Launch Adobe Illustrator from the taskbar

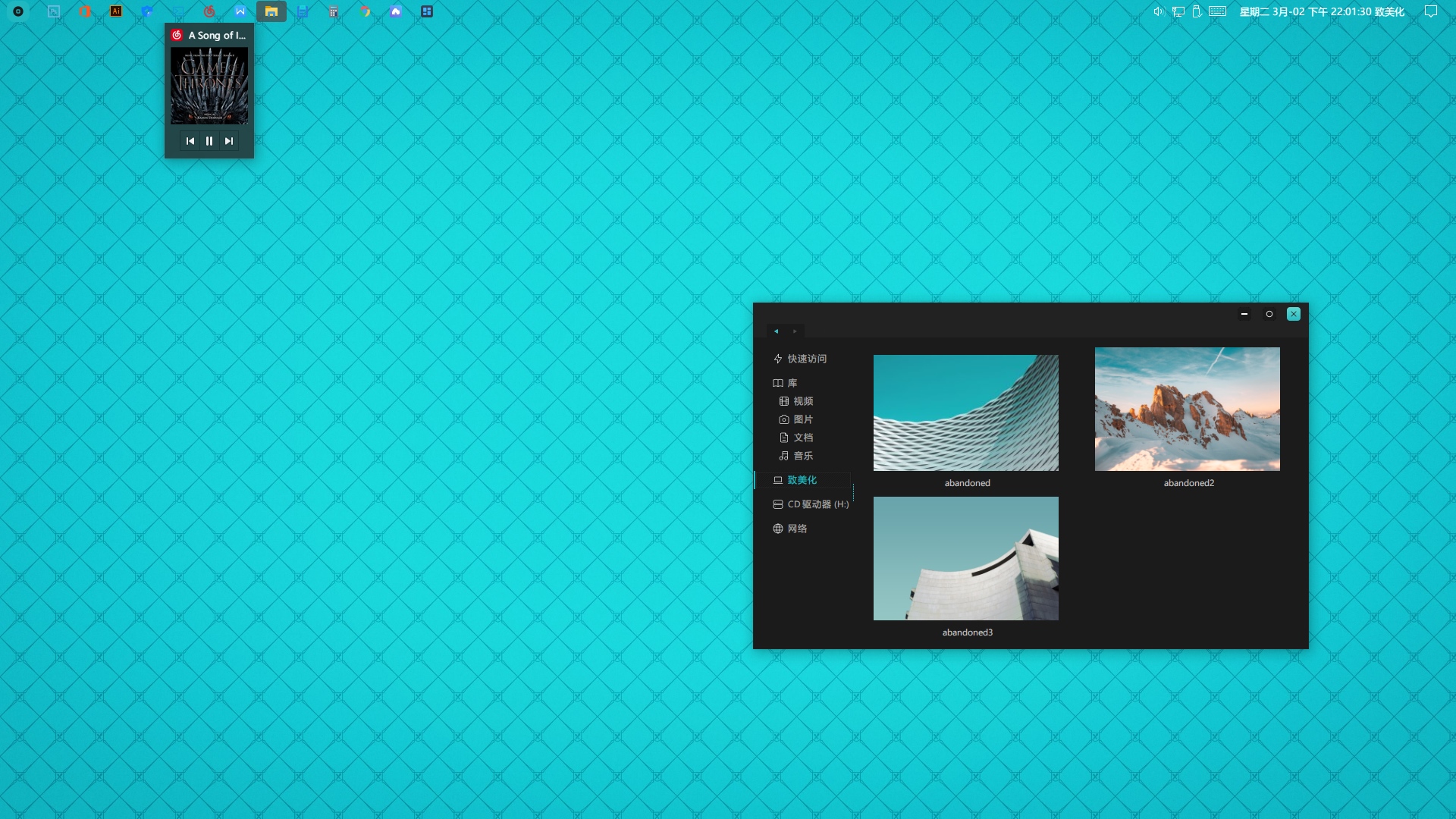116,11
